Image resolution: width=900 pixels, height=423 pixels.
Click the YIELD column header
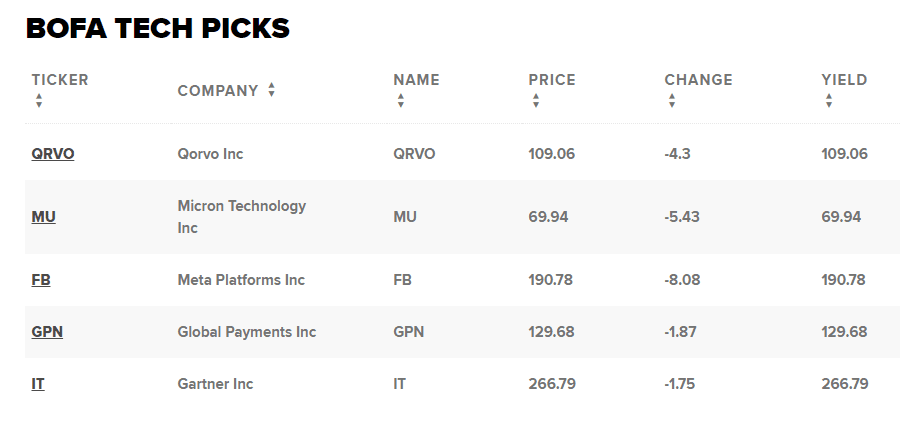click(x=844, y=80)
